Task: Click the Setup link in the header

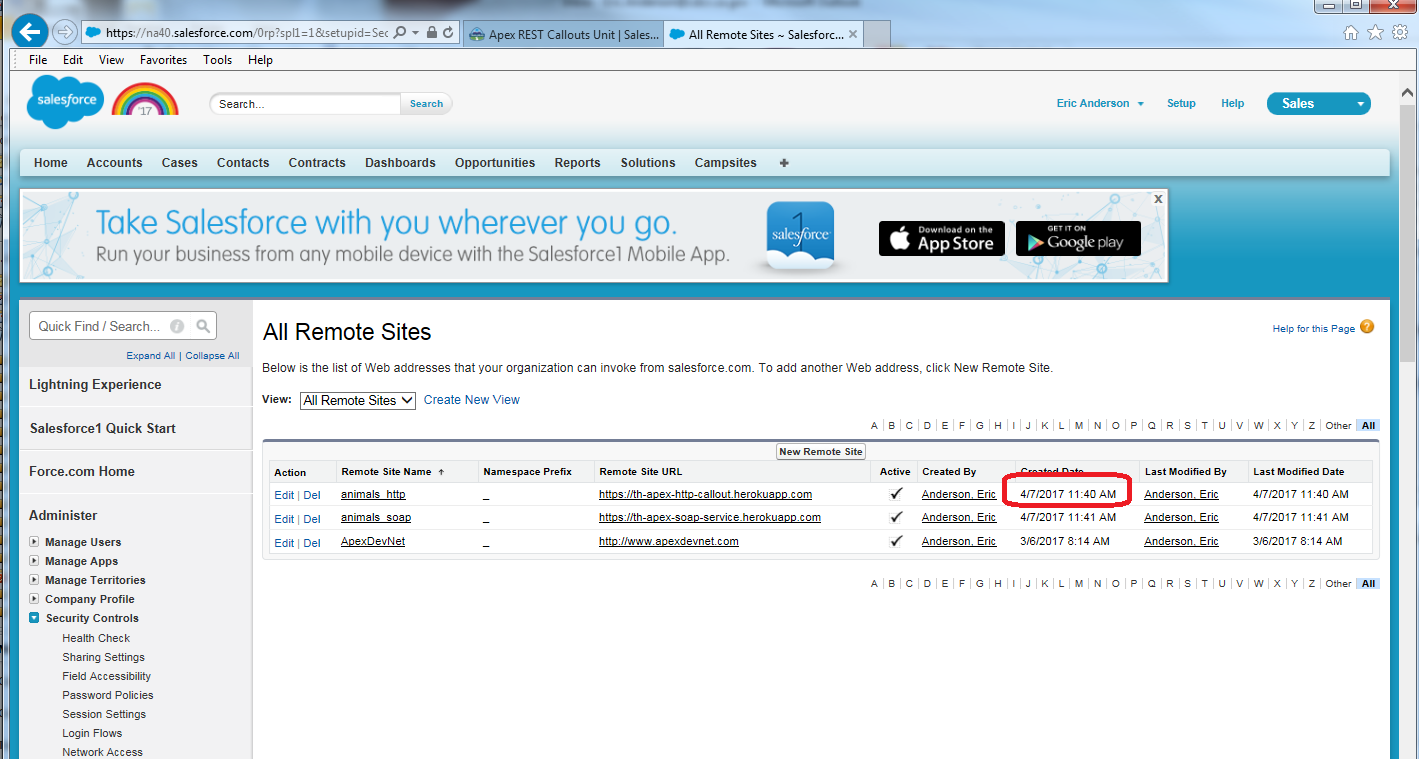Action: [x=1181, y=103]
